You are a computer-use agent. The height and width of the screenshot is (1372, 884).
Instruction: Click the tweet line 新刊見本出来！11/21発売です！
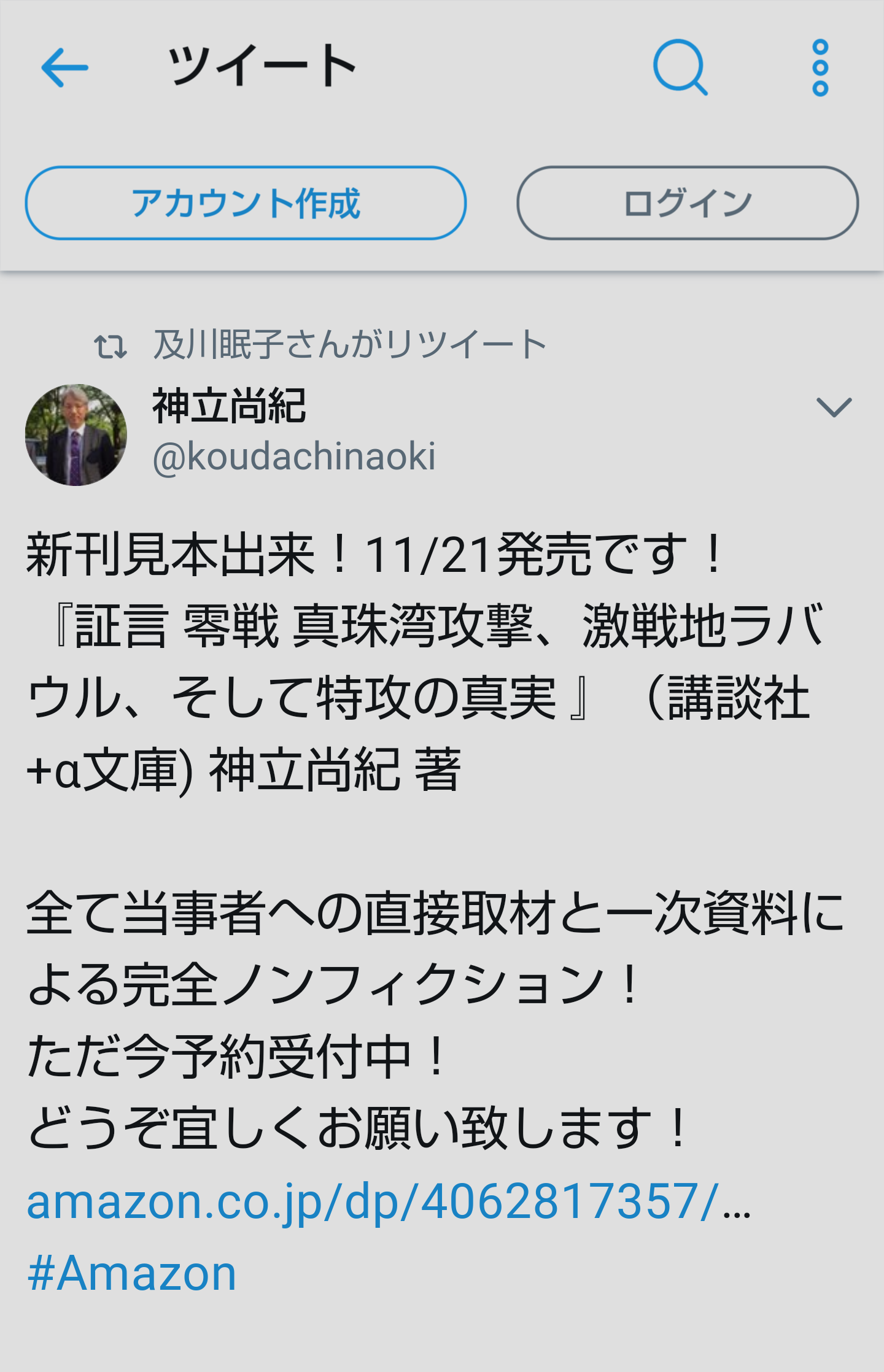tap(376, 554)
